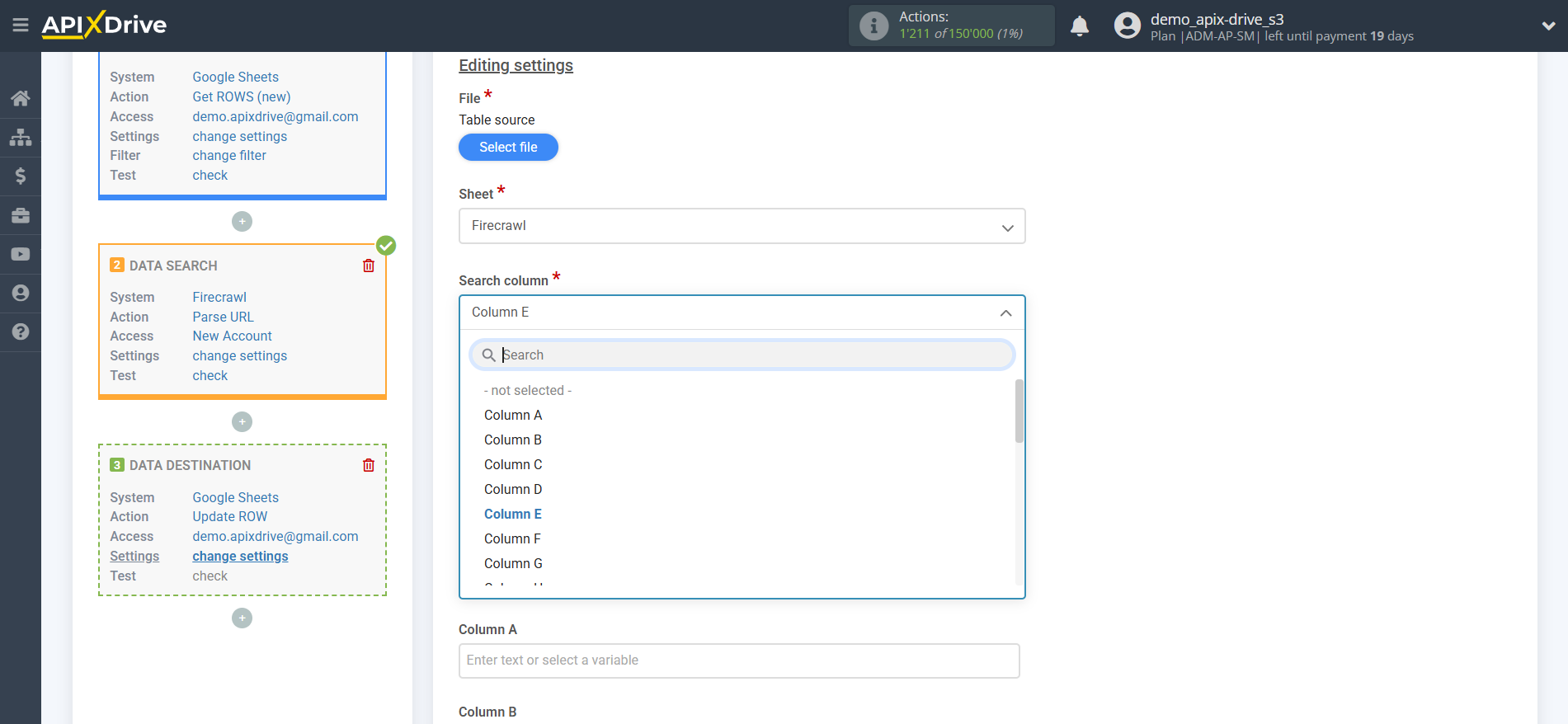Image resolution: width=1568 pixels, height=724 pixels.
Task: Open the Home sidebar icon
Action: 21,99
